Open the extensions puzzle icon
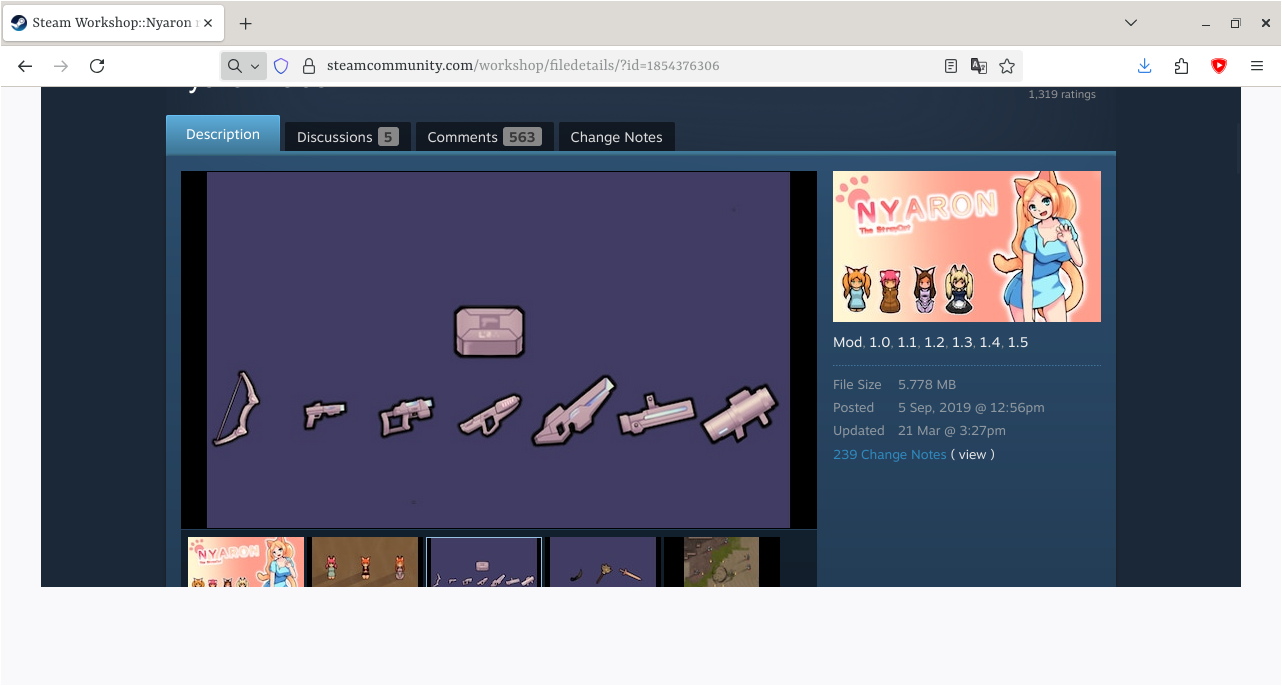 pos(1182,66)
